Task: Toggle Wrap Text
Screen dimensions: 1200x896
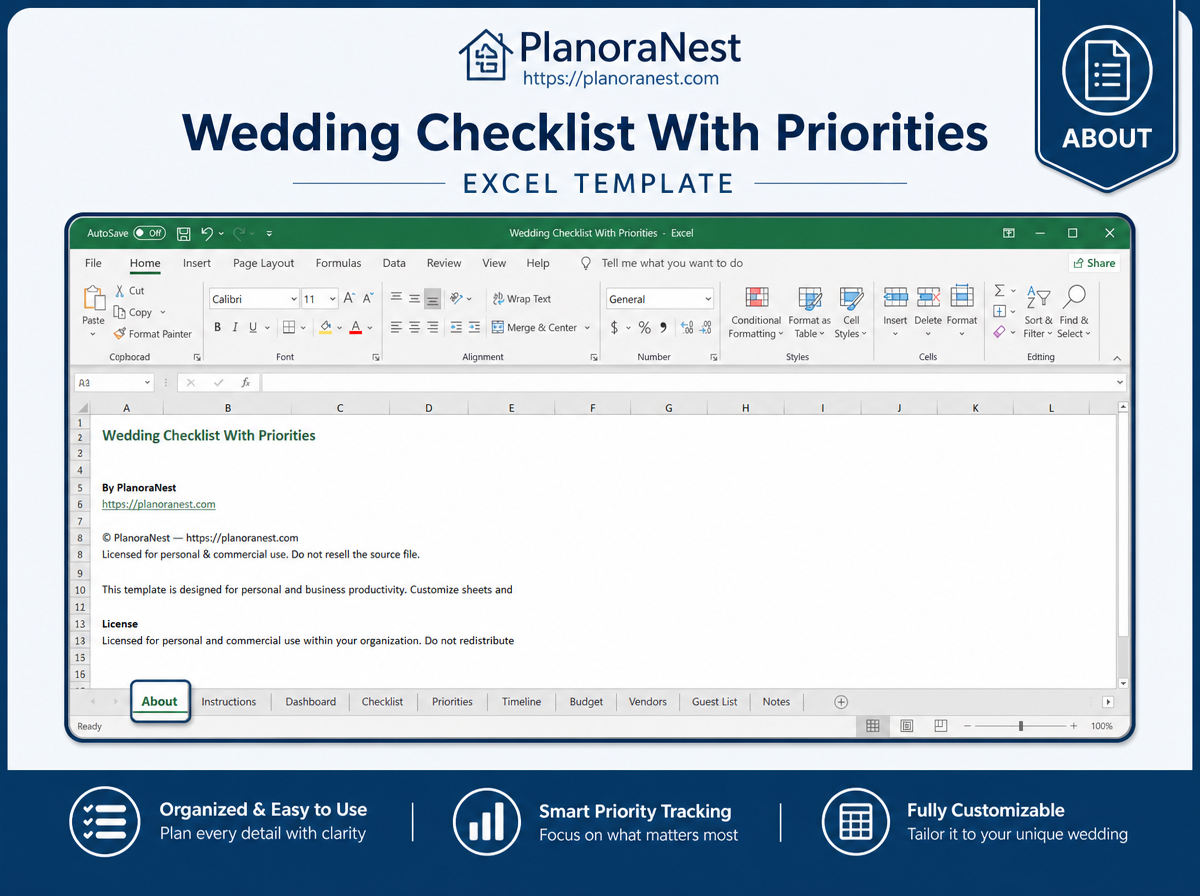Action: 522,299
